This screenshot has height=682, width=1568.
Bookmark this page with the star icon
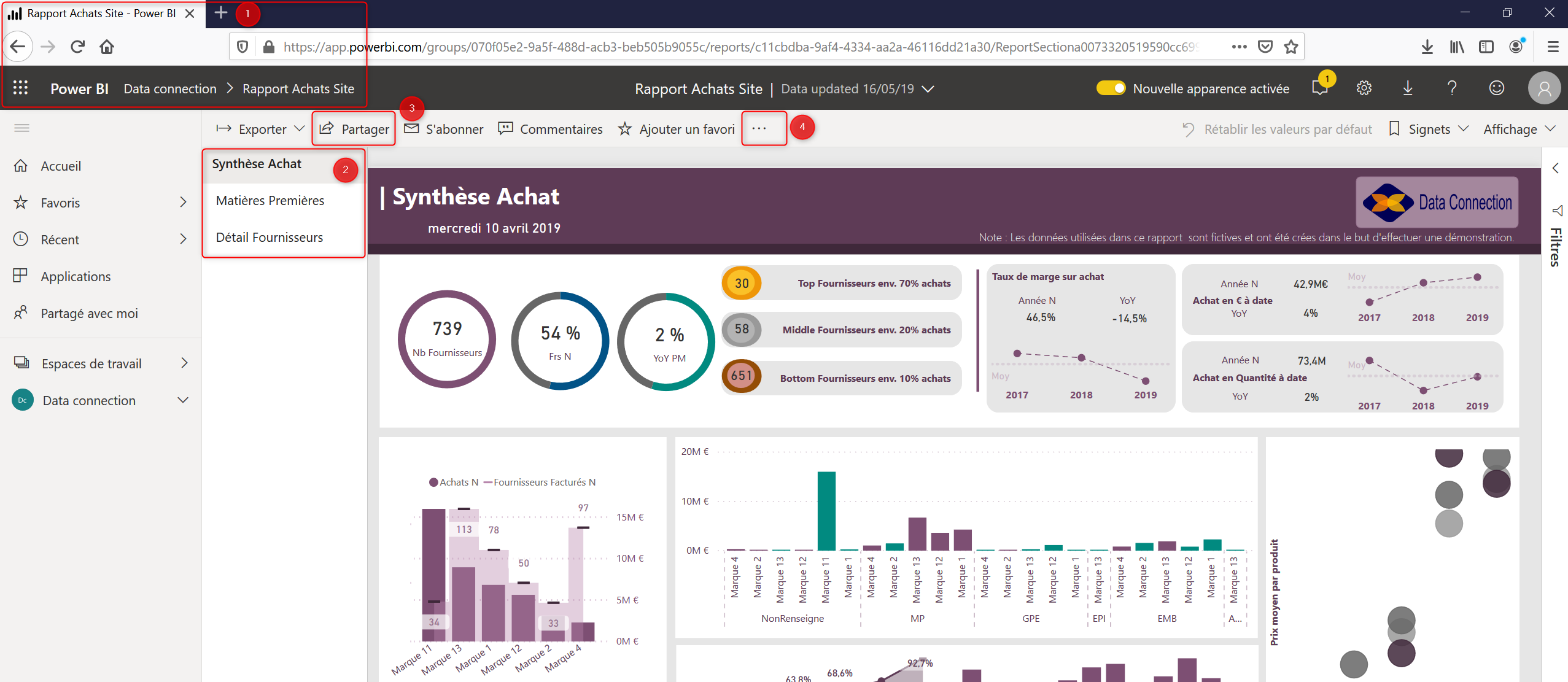coord(1291,47)
